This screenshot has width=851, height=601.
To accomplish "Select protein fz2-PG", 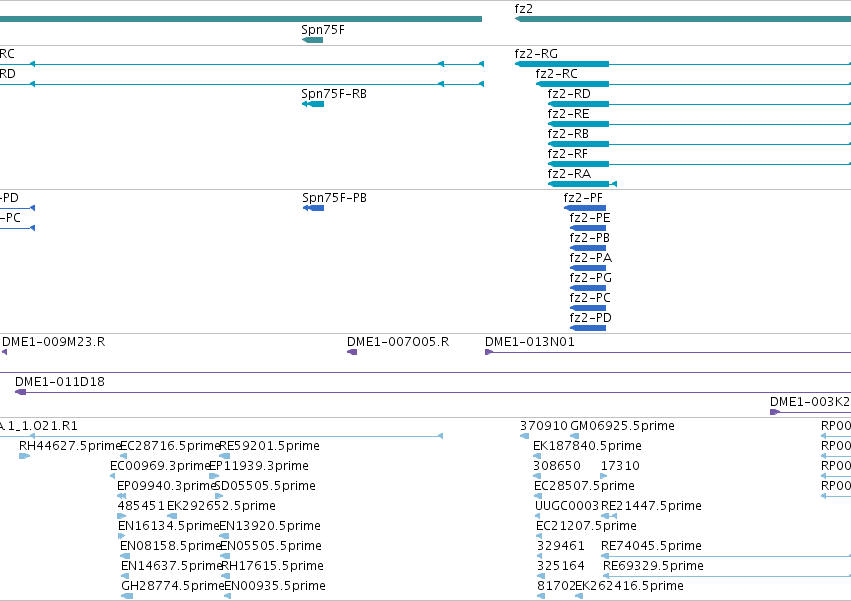I will (588, 288).
